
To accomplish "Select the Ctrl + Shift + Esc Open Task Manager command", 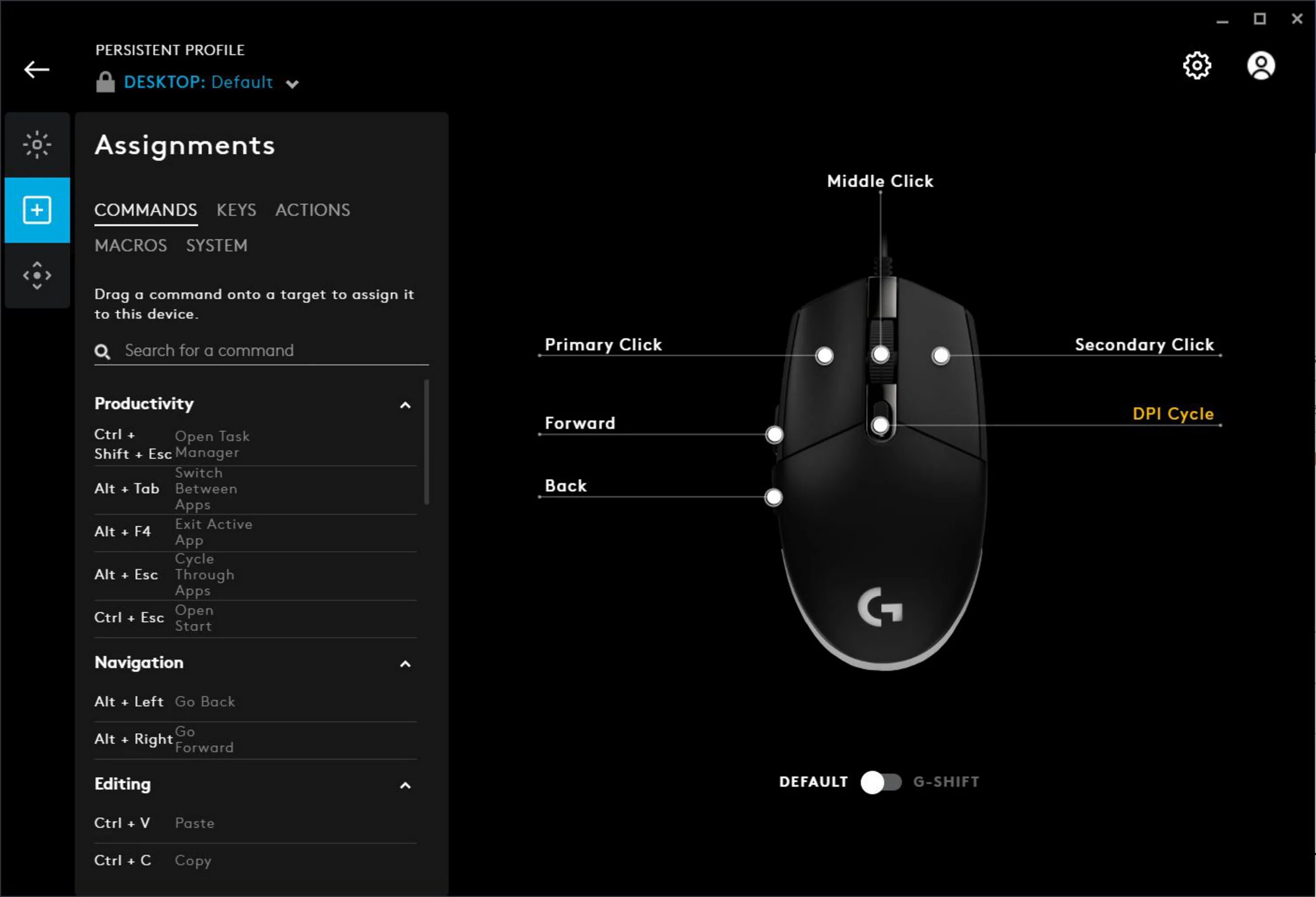I will [255, 444].
